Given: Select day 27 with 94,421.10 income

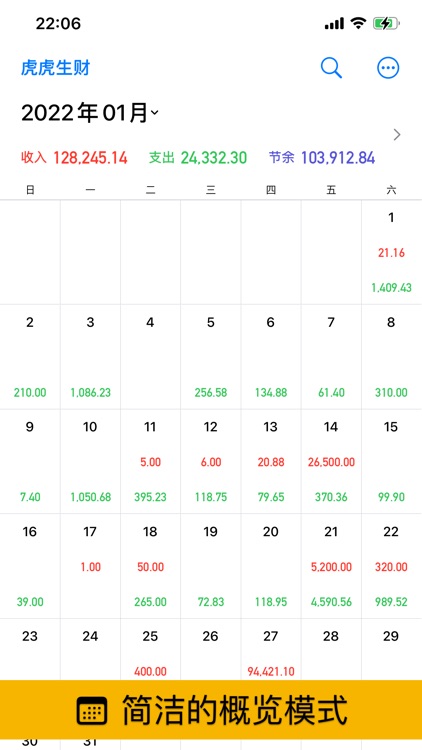Looking at the screenshot, I should point(271,649).
